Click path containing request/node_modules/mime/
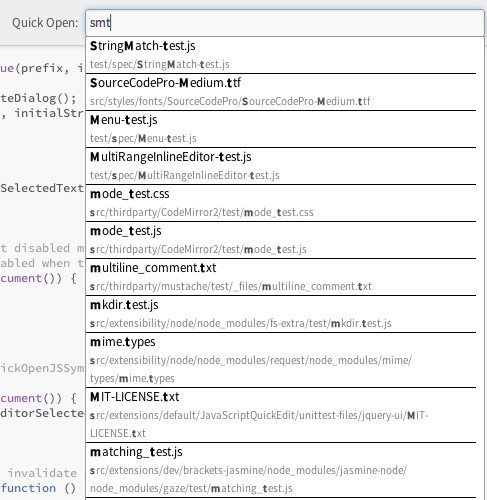This screenshot has height=500, width=487. 251,369
